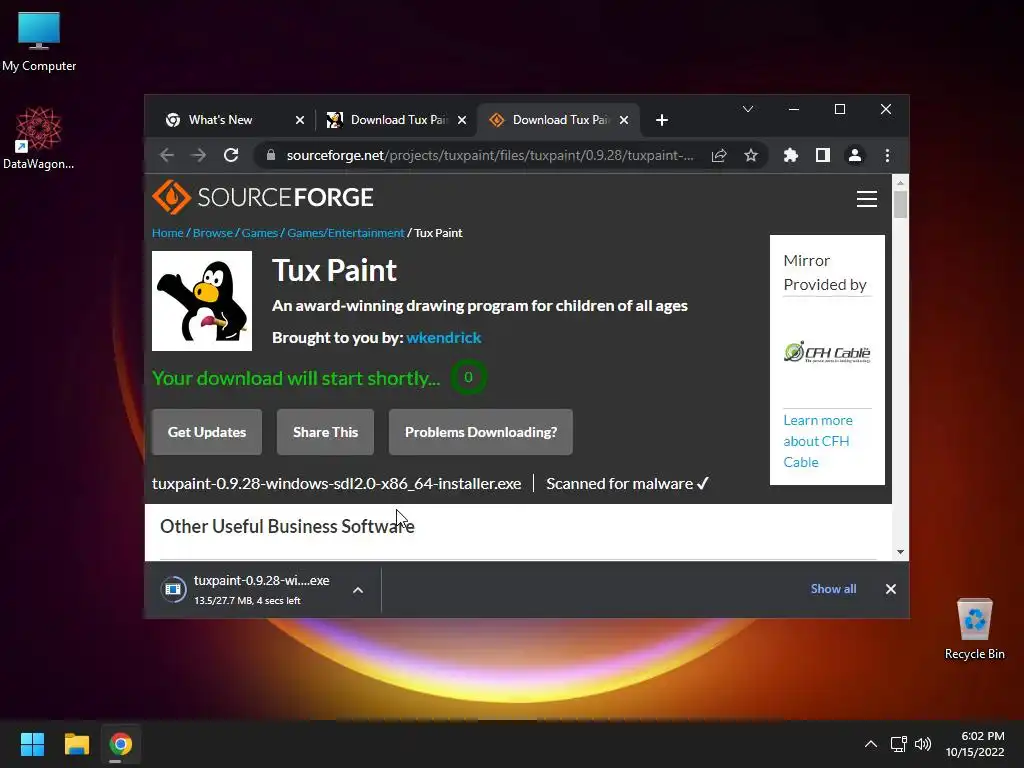Open the Browse breadcrumb link
The image size is (1024, 768).
point(213,233)
